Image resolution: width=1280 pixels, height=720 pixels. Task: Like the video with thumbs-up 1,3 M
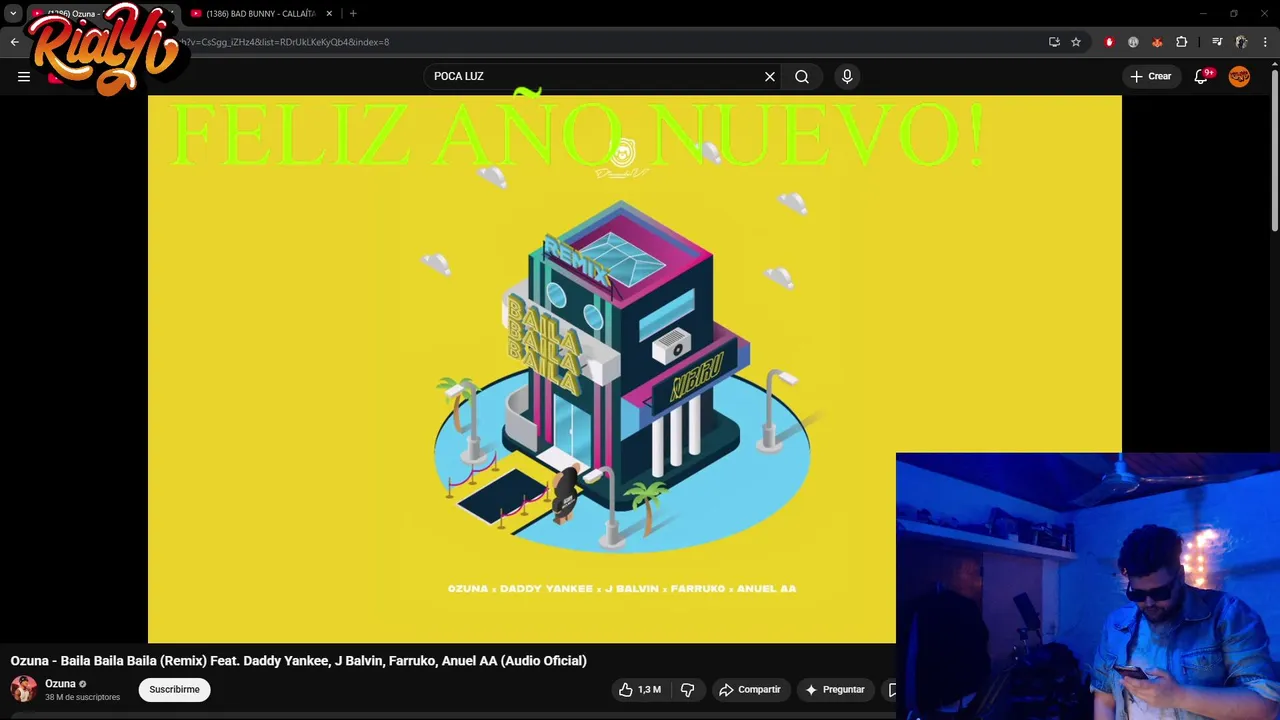[639, 689]
